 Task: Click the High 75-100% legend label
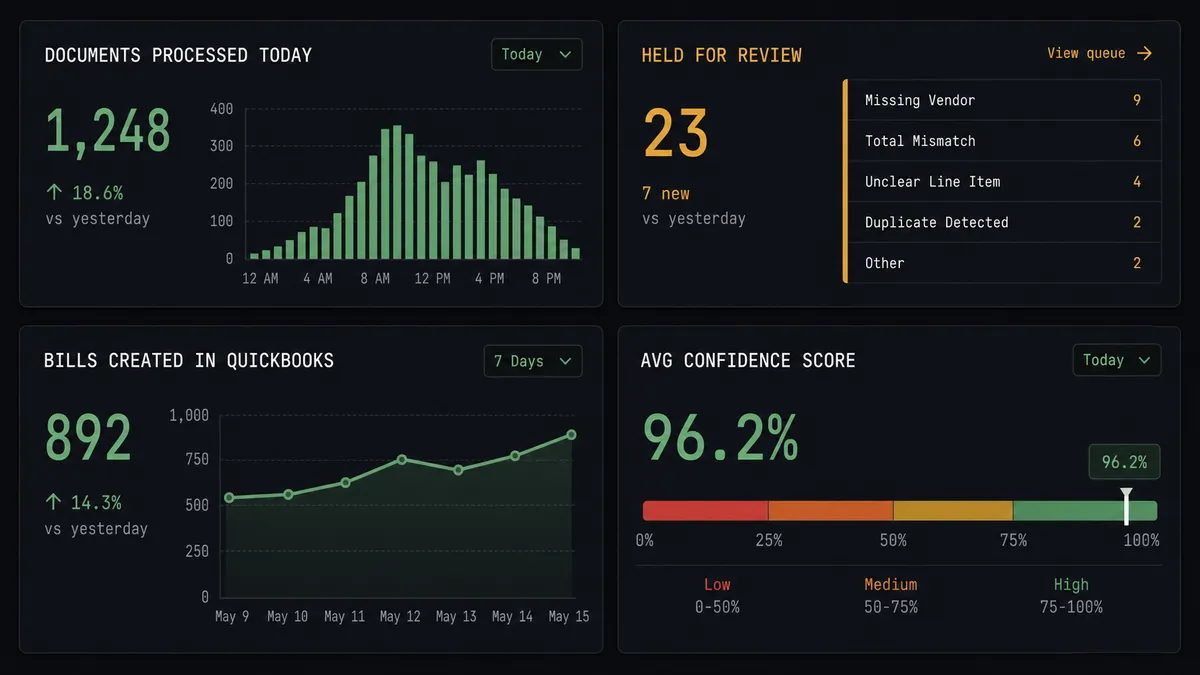point(1071,595)
